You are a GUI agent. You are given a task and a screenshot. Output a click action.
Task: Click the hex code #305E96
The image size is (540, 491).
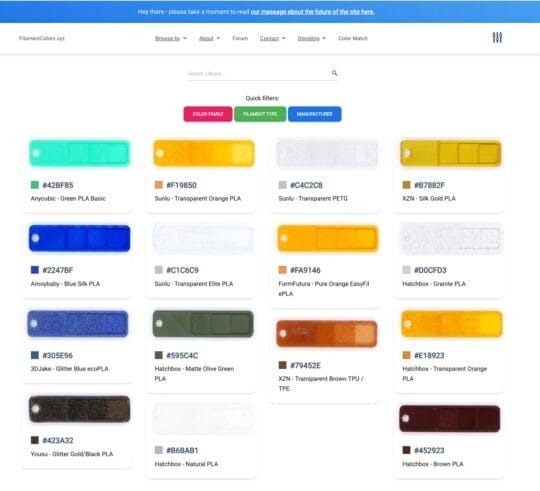pos(58,355)
